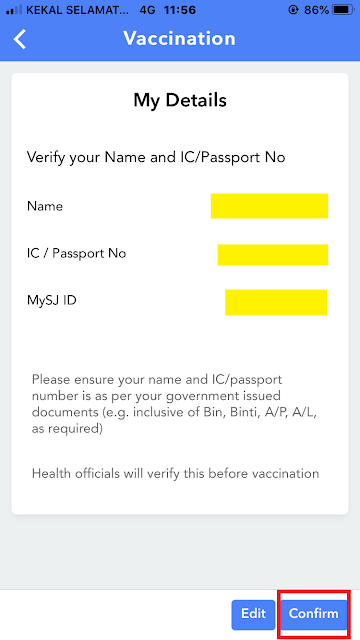360x640 pixels.
Task: Tap the IC / Passport No label
Action: (76, 254)
